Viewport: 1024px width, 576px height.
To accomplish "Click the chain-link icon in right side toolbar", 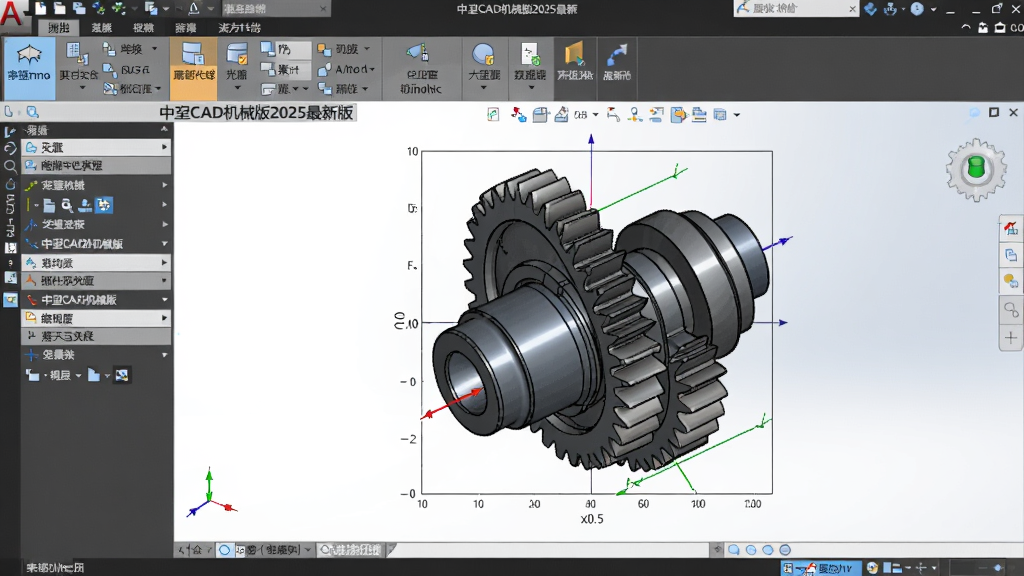I will coord(1011,310).
